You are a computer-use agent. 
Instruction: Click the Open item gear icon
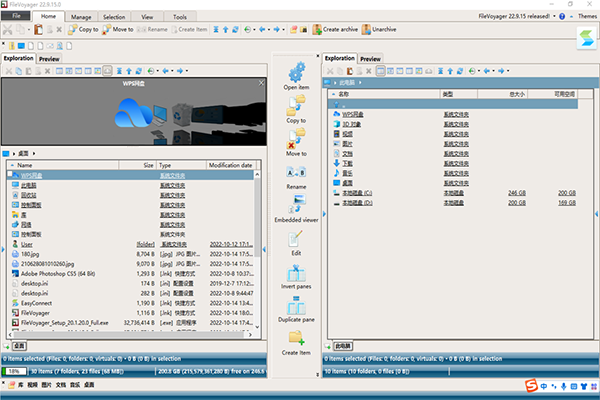[296, 72]
